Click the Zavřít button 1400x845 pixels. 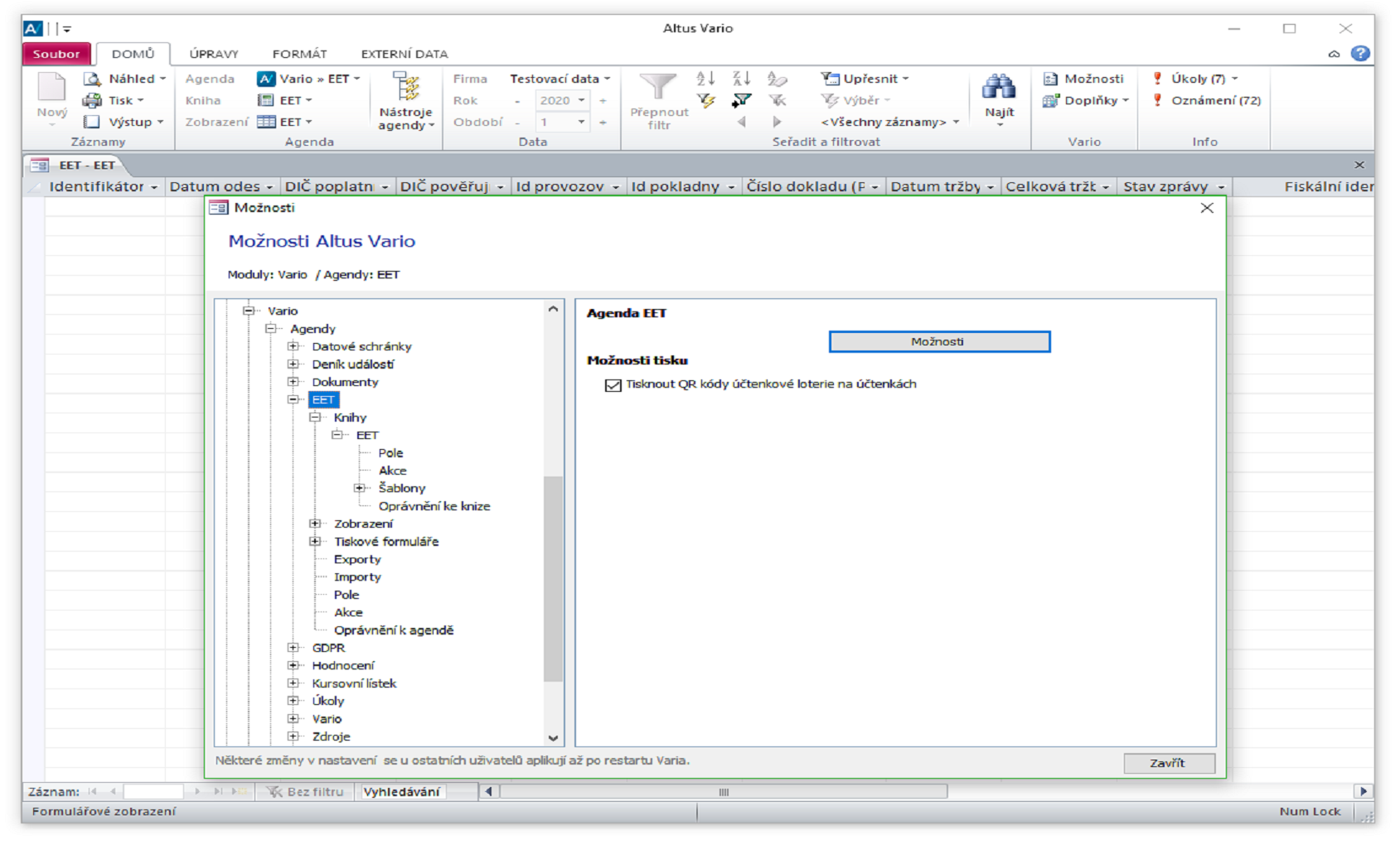[1169, 763]
